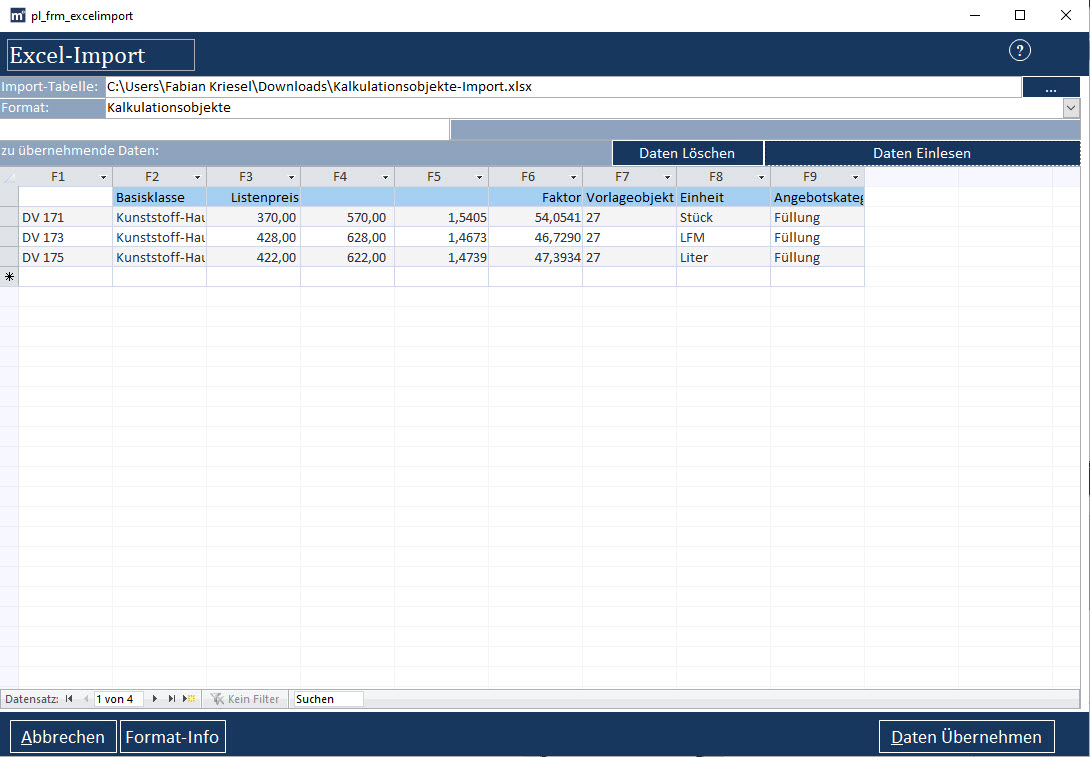
Task: Open the F9 column filter dropdown
Action: pyautogui.click(x=855, y=177)
